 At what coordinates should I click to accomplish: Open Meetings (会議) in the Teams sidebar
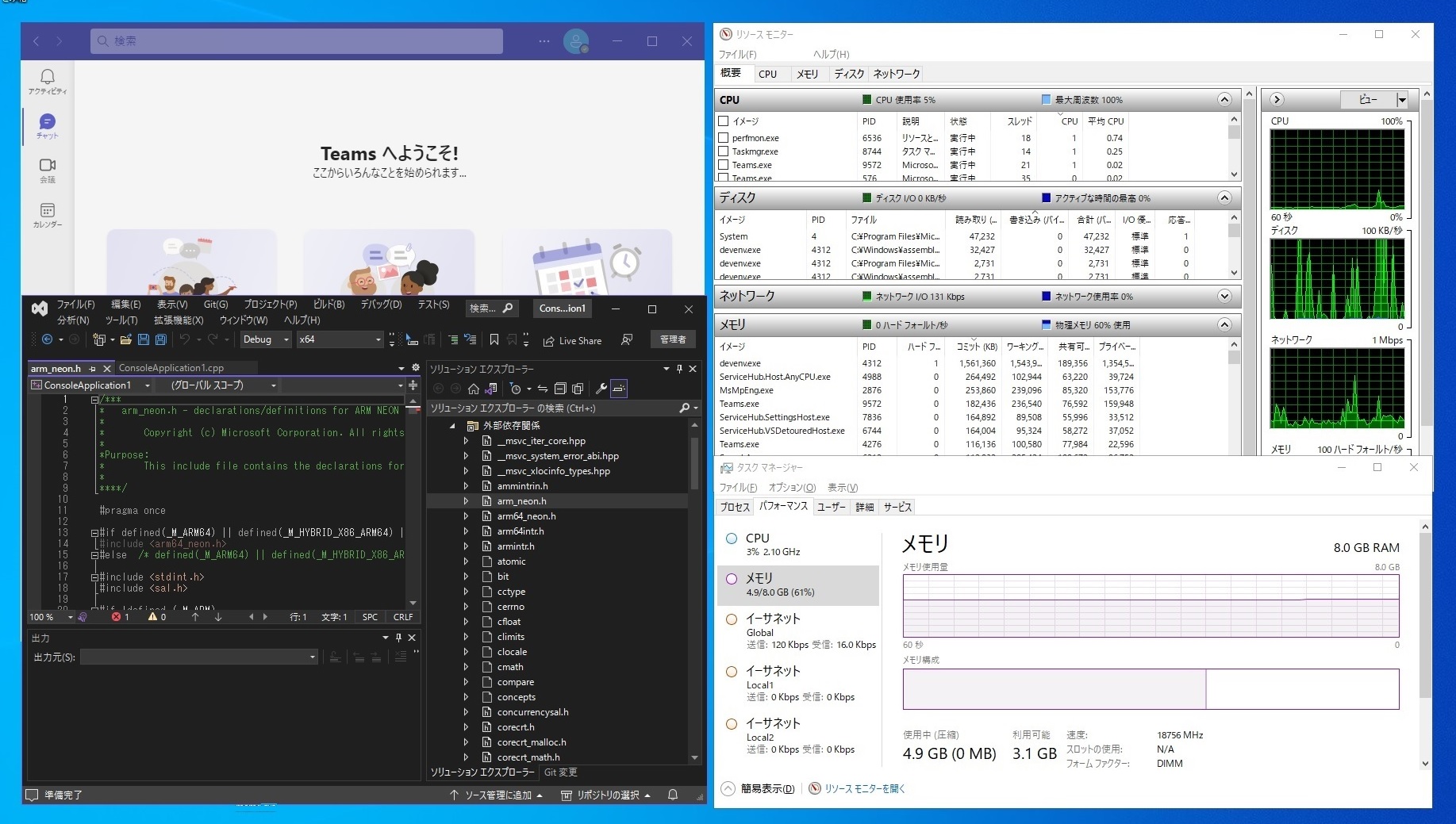coord(48,171)
